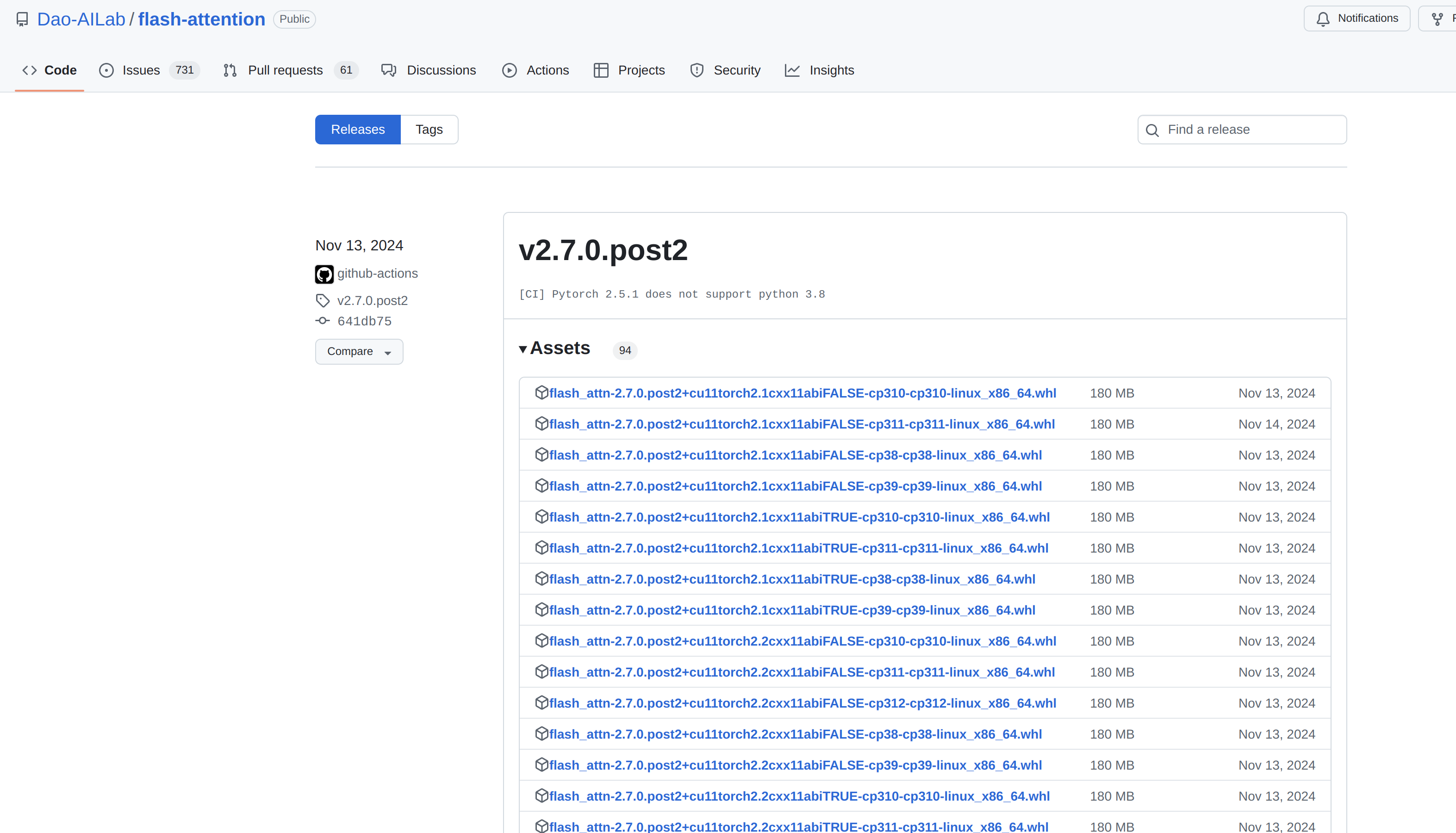Open the v2.7.0.post2 release title
The width and height of the screenshot is (1456, 833).
coord(603,250)
